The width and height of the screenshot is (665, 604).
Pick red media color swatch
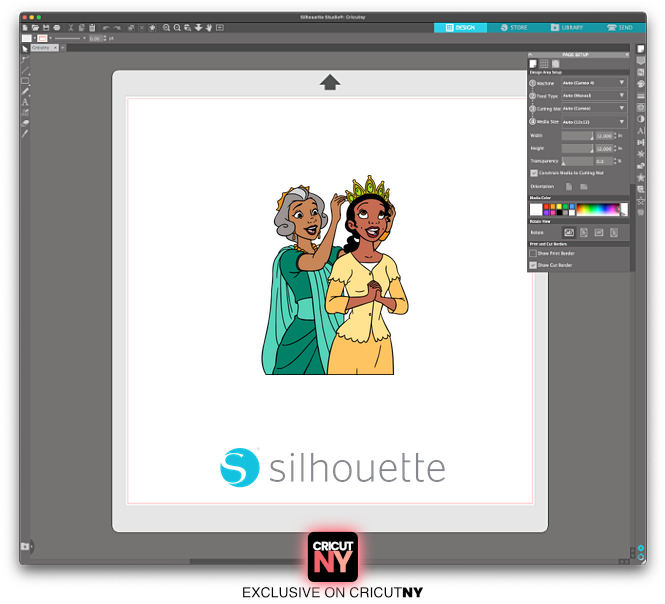546,206
